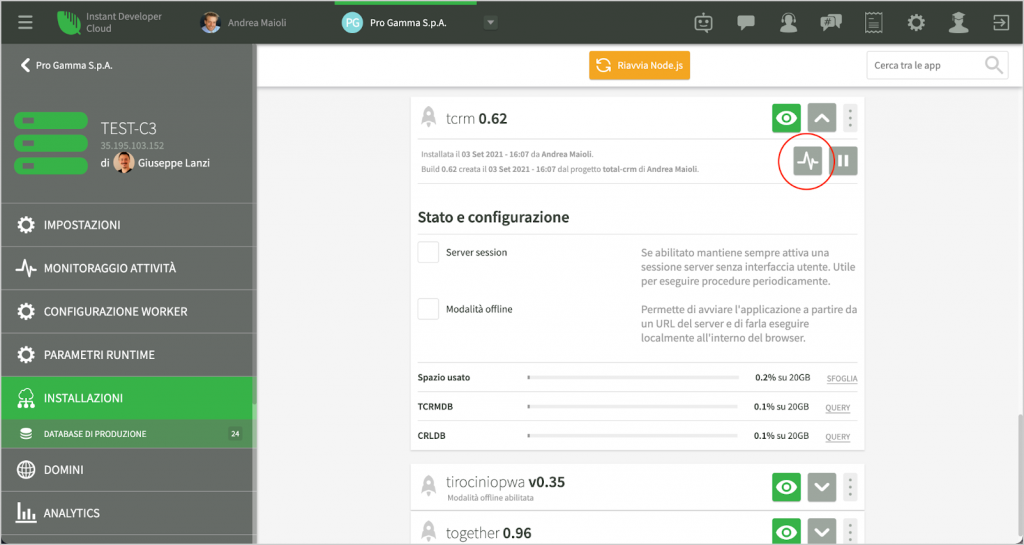Open together three-dot options menu
The height and width of the screenshot is (545, 1024).
850,532
